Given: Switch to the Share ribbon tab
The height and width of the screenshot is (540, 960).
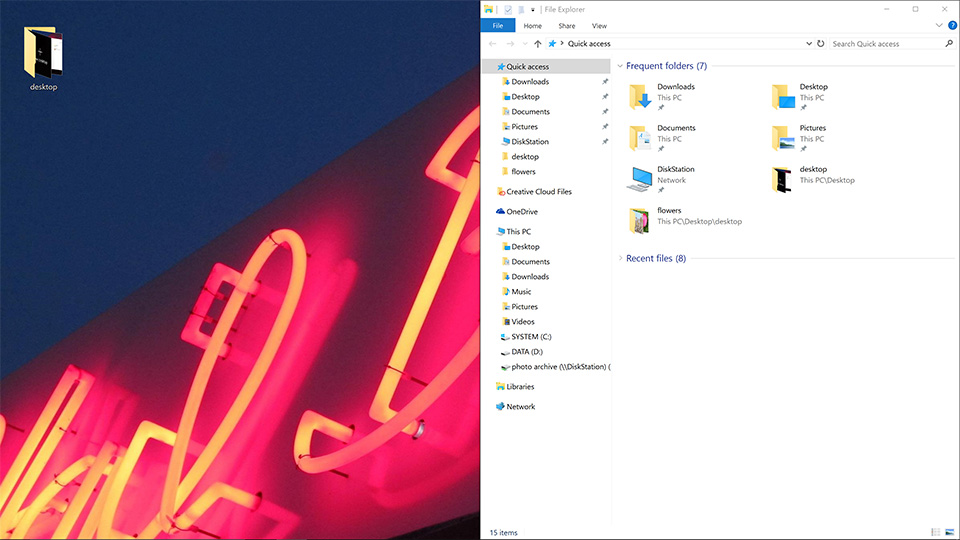Looking at the screenshot, I should point(566,26).
